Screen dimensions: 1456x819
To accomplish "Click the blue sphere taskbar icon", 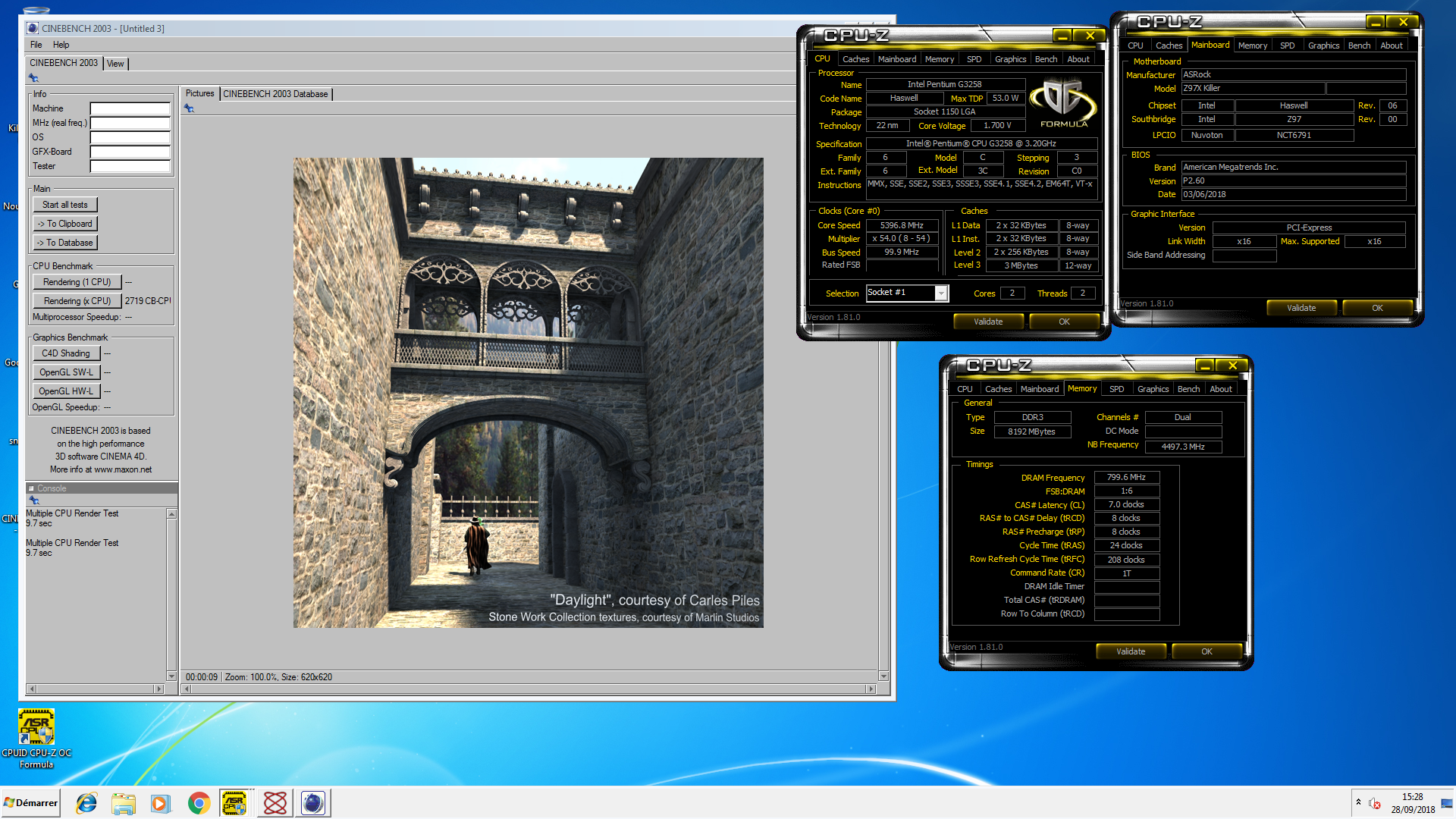I will pos(312,803).
